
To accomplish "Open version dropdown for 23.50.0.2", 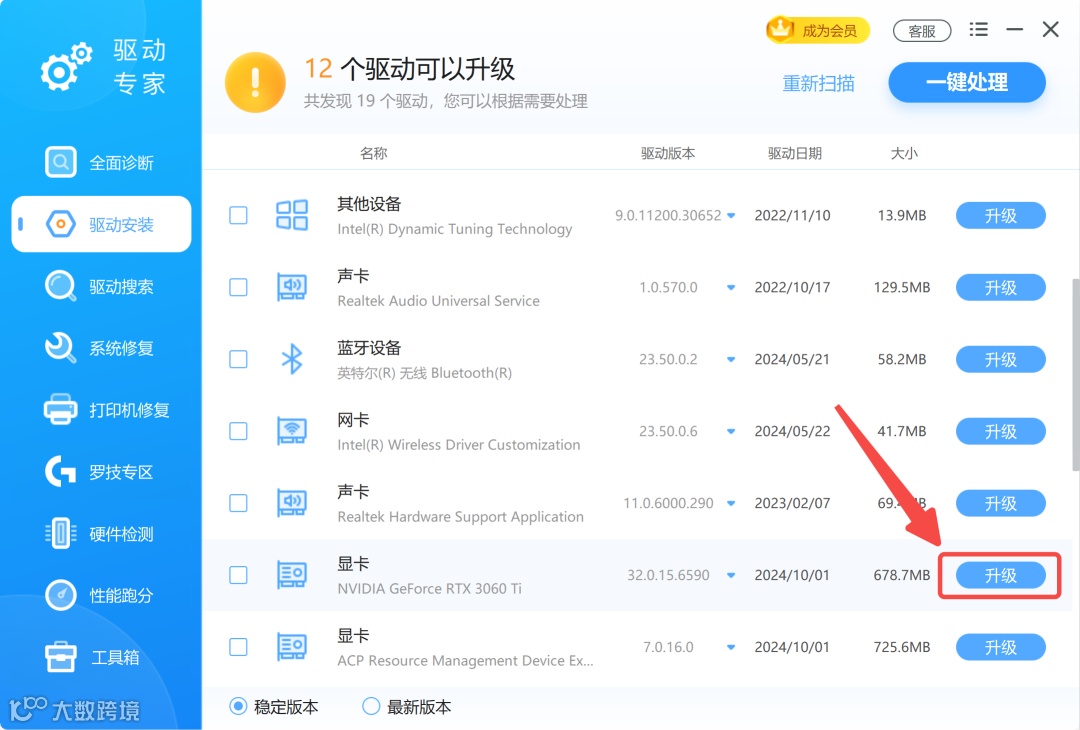I will 731,359.
